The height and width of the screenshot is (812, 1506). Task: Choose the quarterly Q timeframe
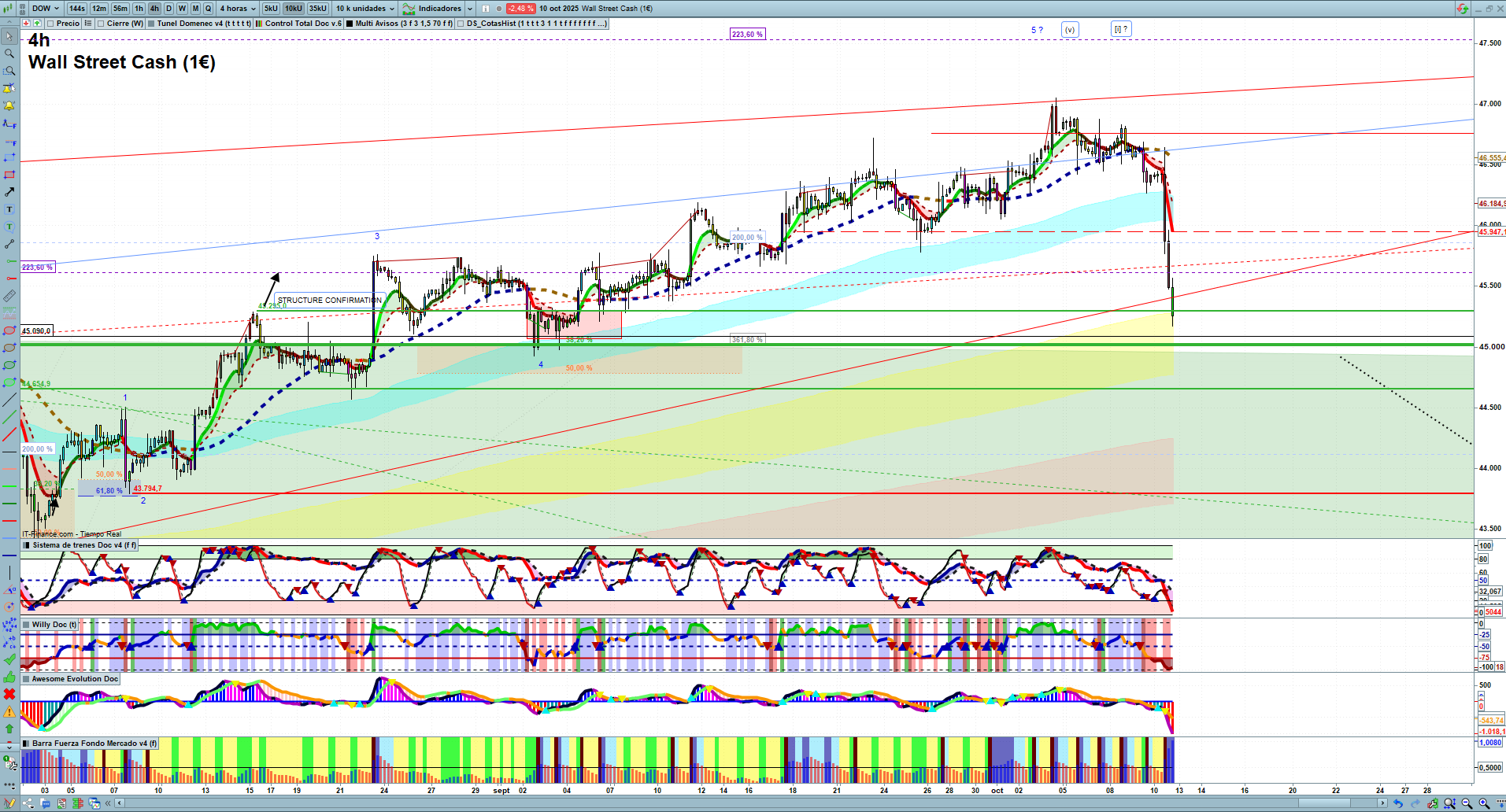208,9
